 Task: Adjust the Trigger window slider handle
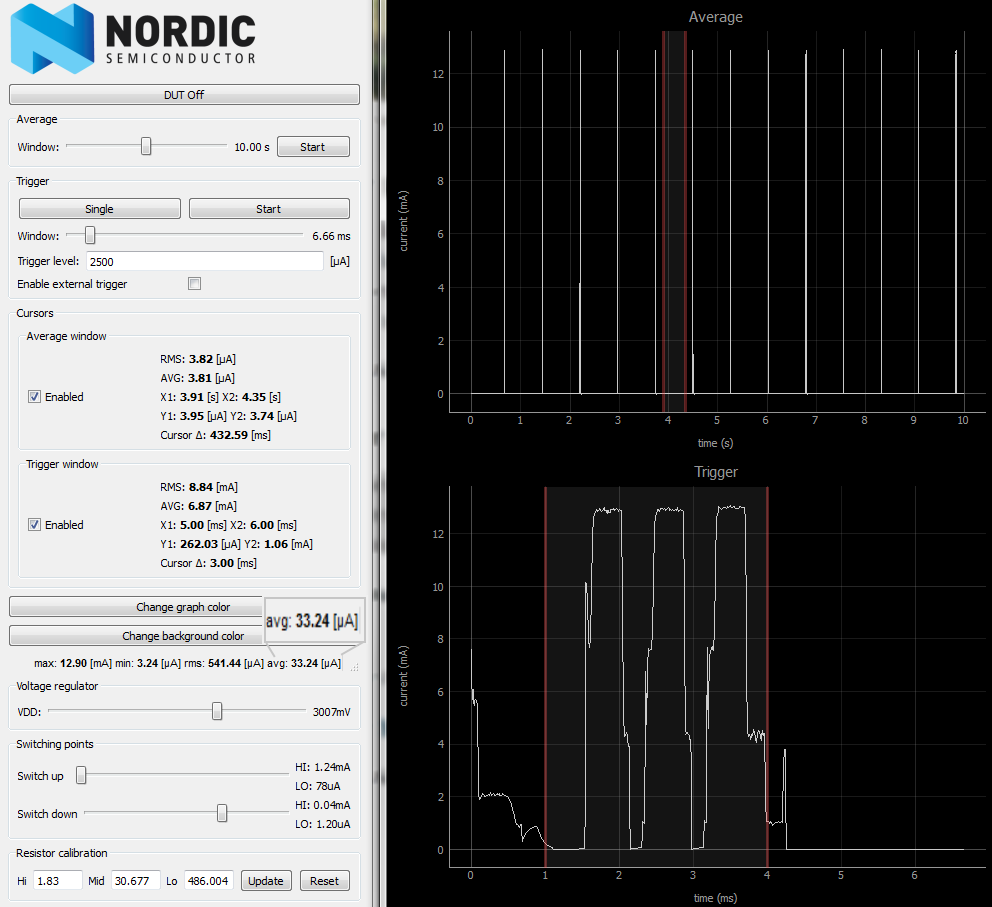[90, 235]
